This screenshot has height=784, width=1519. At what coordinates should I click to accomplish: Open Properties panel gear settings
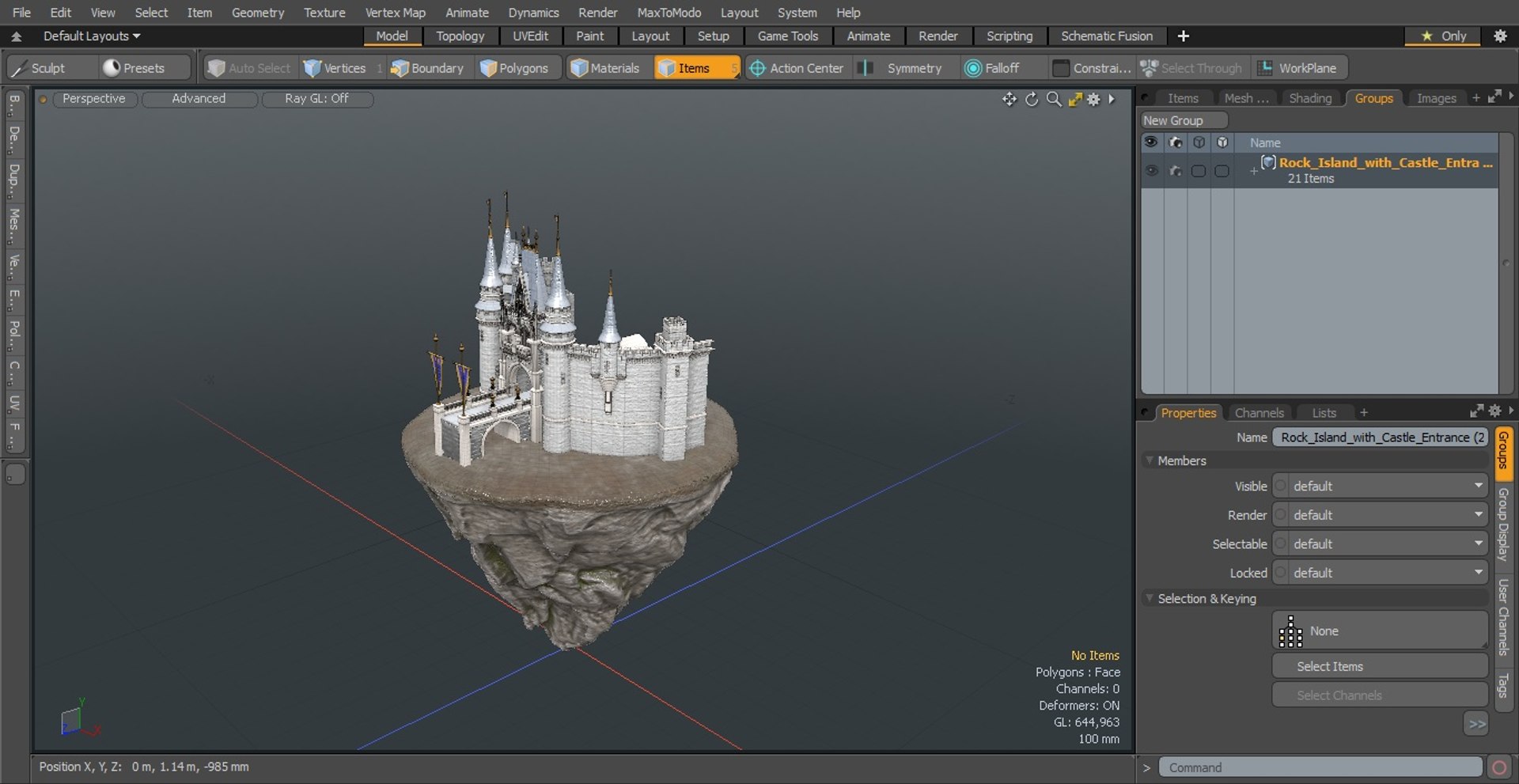tap(1494, 411)
